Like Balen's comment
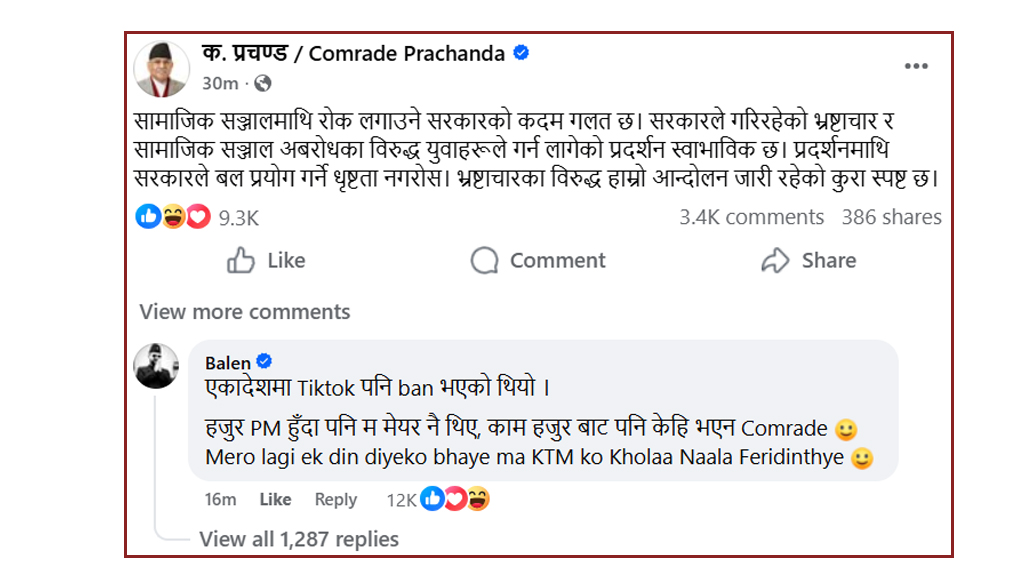1024x569 pixels. coord(275,499)
